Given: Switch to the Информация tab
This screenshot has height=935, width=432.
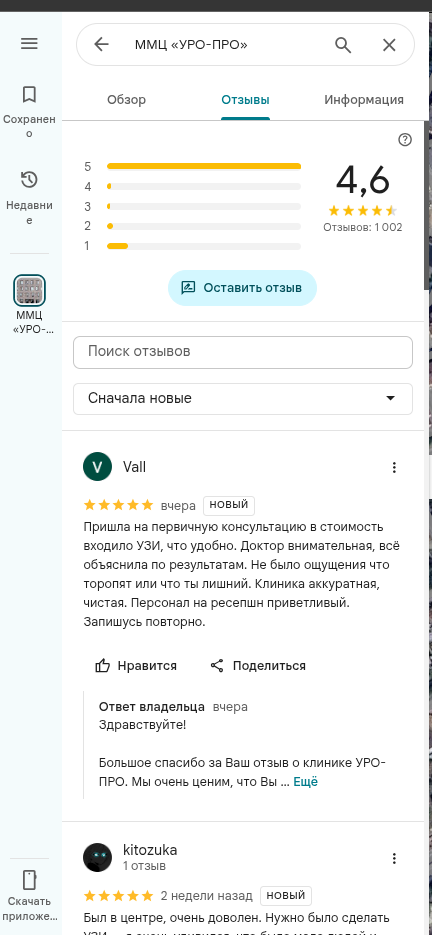Looking at the screenshot, I should pos(364,100).
